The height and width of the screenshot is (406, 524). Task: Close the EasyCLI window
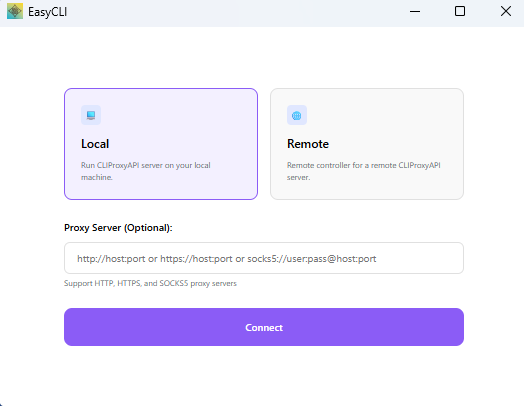click(x=506, y=11)
